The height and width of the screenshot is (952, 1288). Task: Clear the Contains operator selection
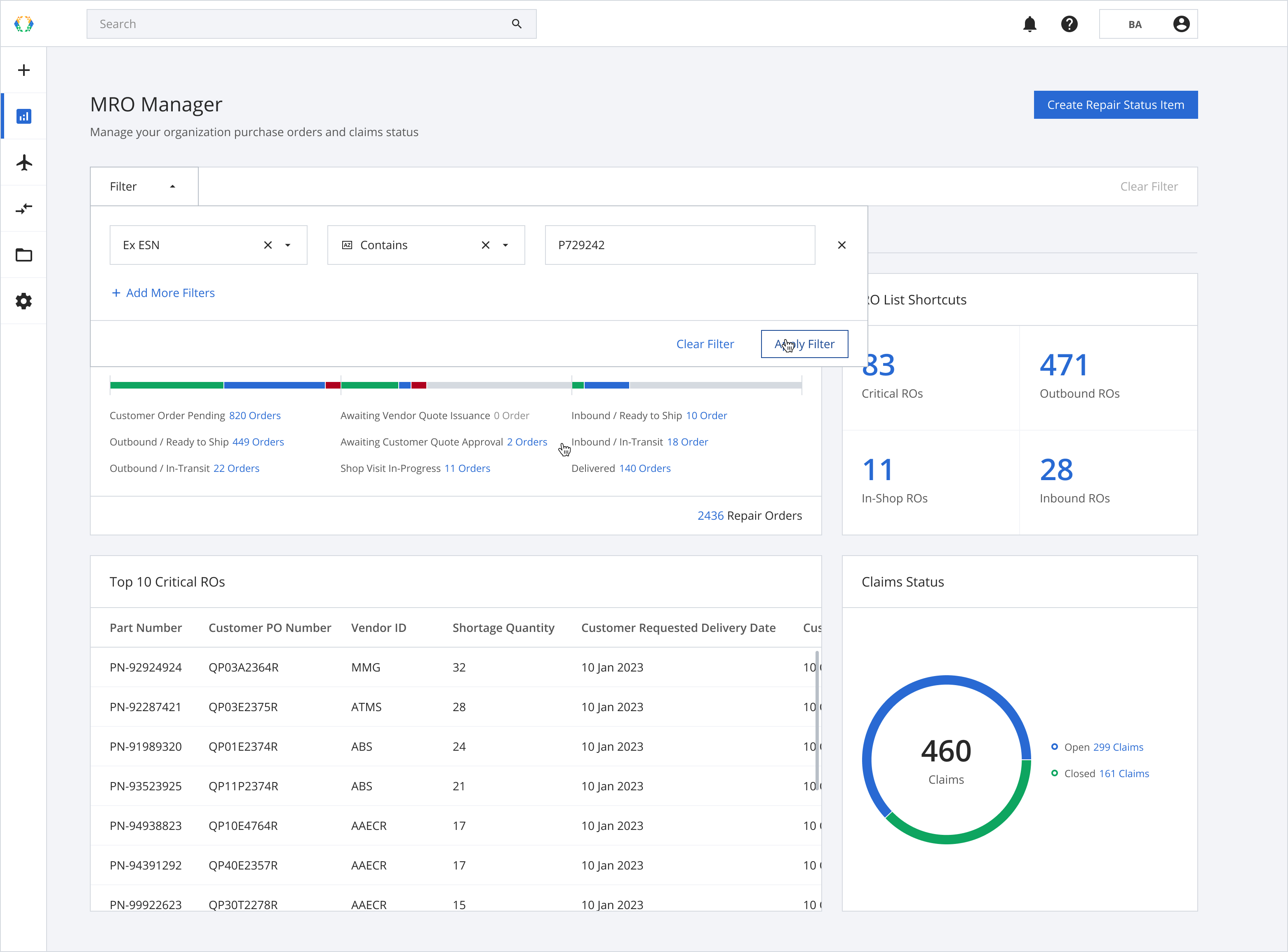486,245
